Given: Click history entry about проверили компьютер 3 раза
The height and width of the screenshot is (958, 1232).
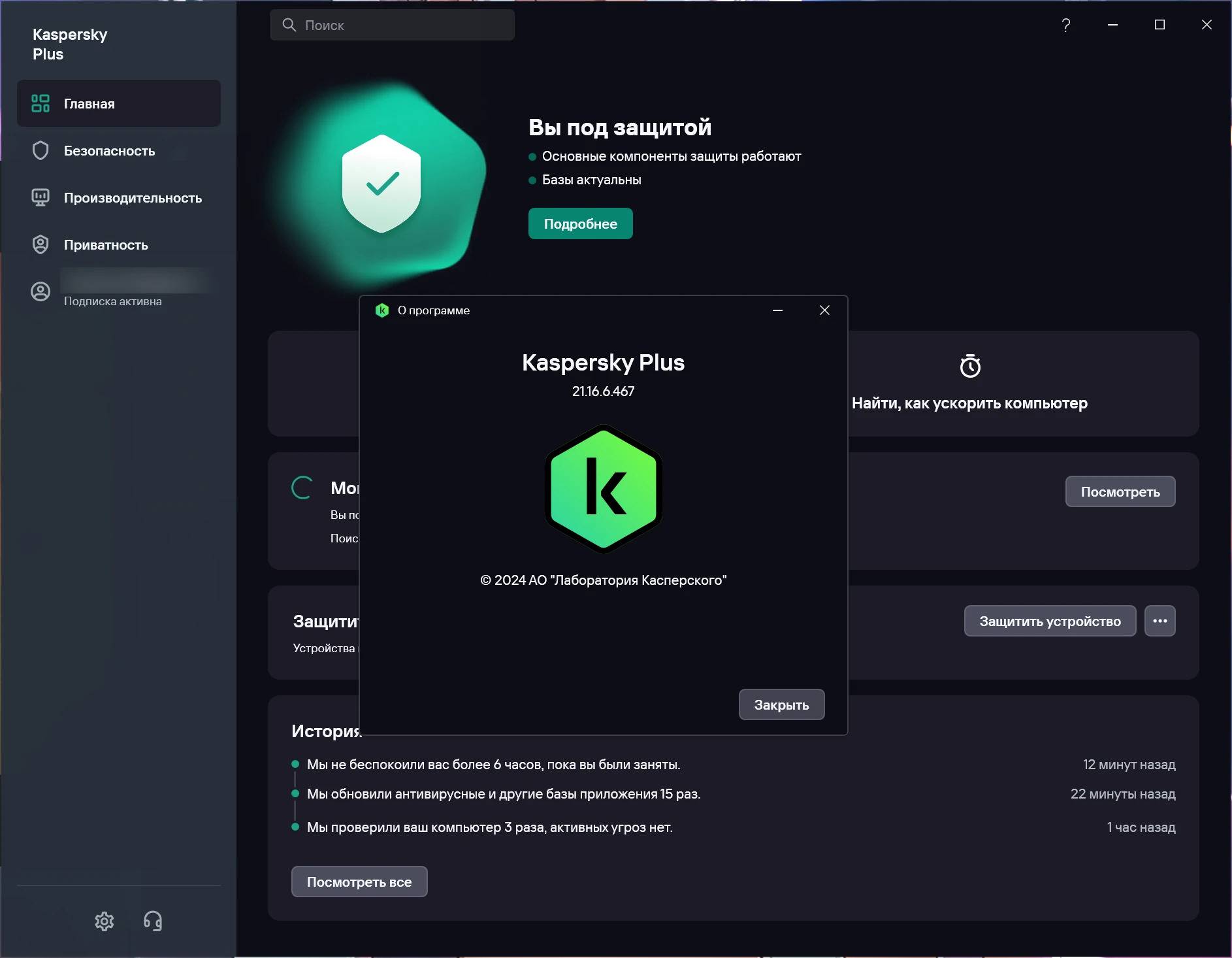Looking at the screenshot, I should [x=490, y=827].
